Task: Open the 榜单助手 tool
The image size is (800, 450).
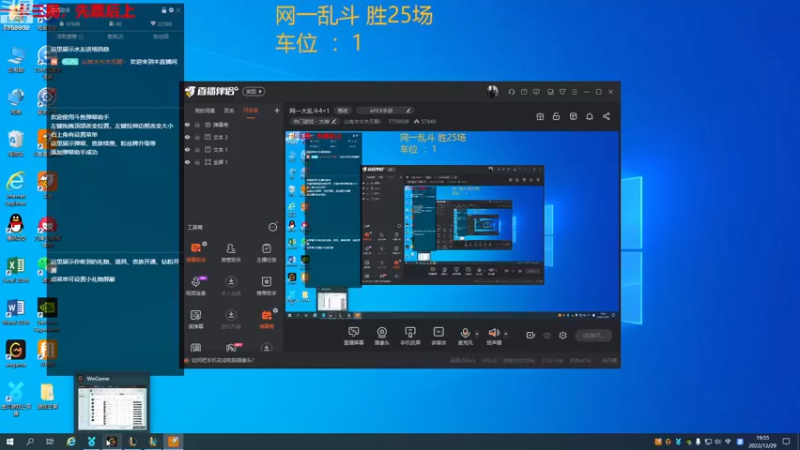Action: [266, 285]
